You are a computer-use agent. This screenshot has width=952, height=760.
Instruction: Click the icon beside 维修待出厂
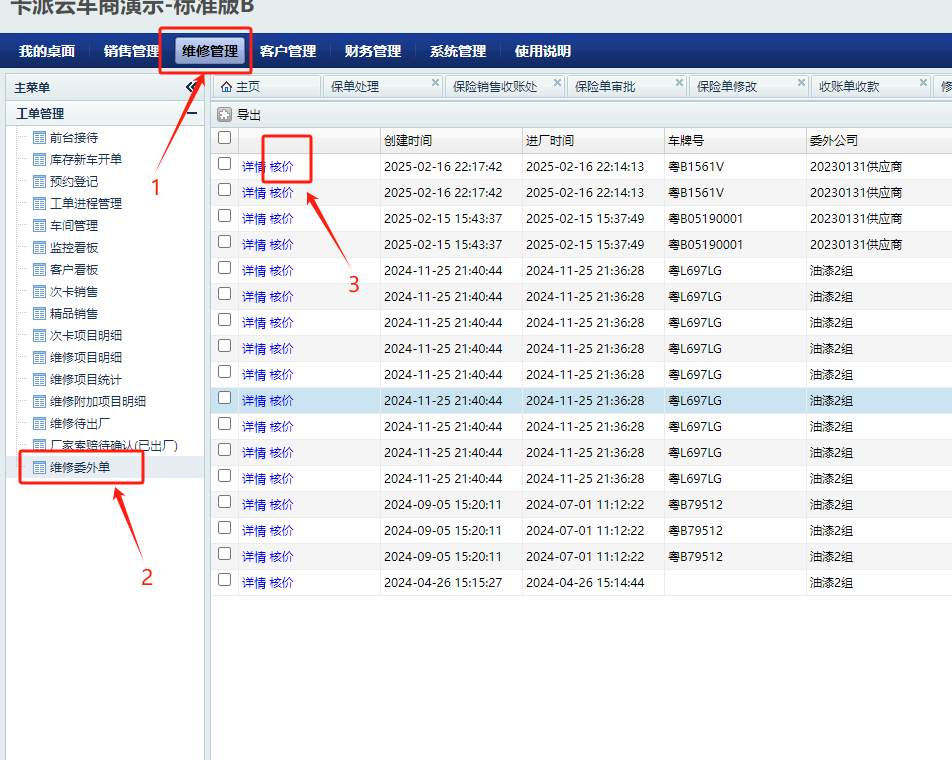tap(39, 424)
